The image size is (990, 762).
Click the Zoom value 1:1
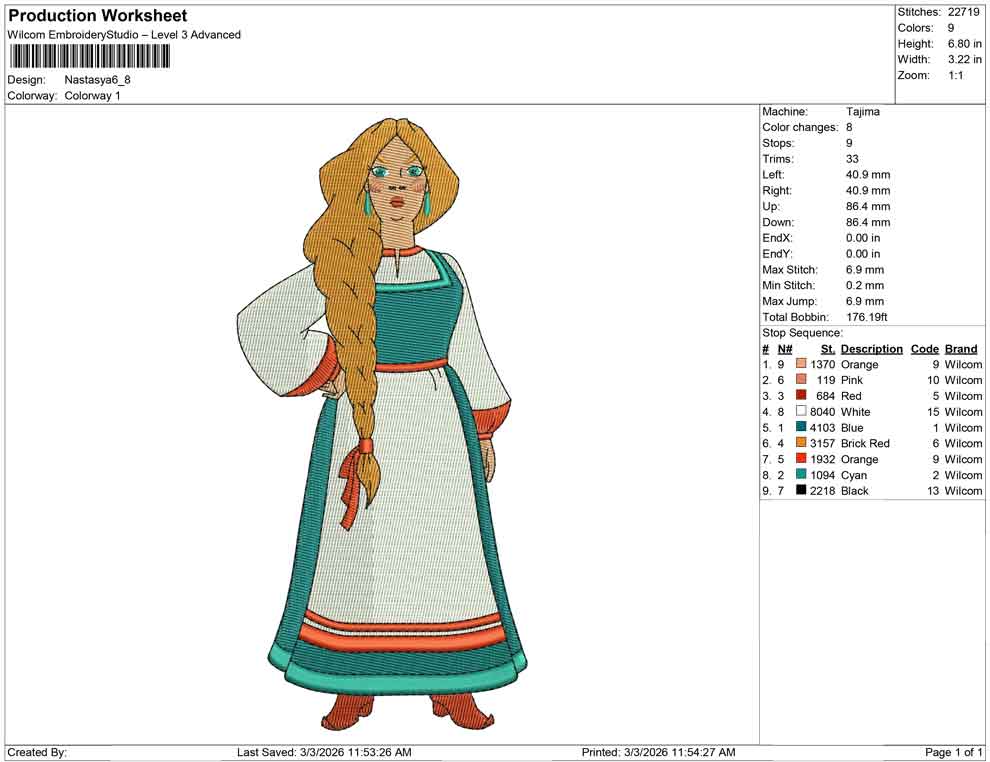(x=955, y=75)
